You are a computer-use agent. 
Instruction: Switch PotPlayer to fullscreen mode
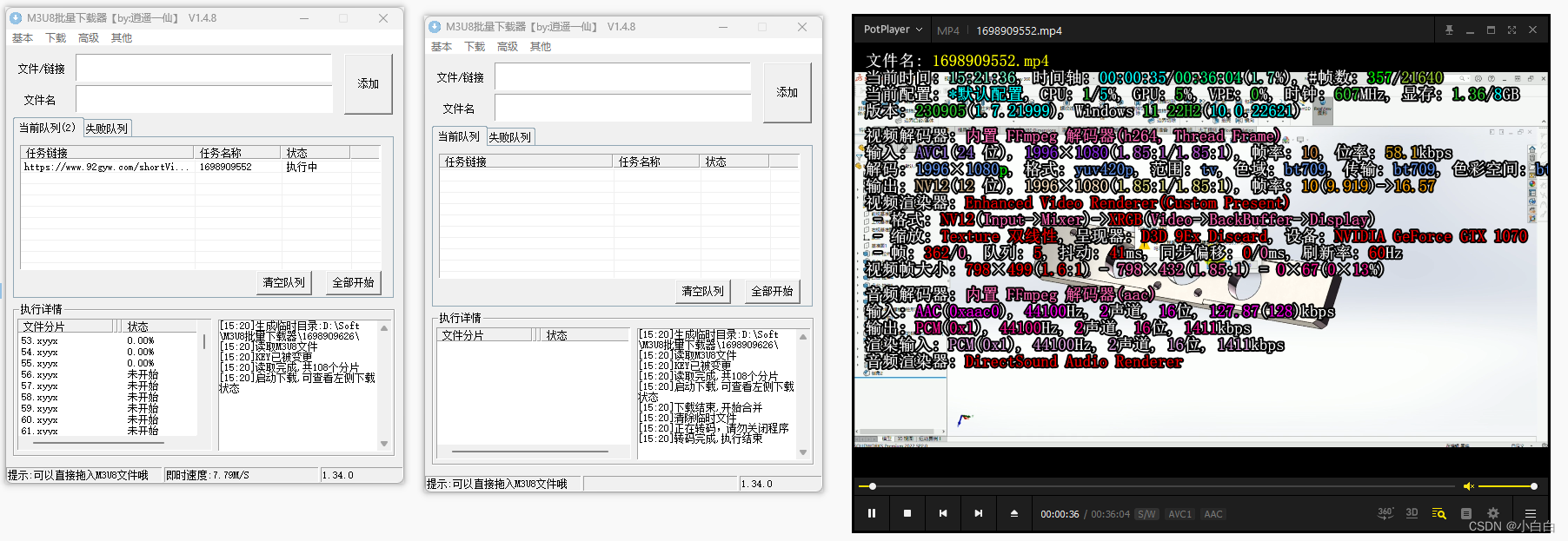tap(1512, 30)
